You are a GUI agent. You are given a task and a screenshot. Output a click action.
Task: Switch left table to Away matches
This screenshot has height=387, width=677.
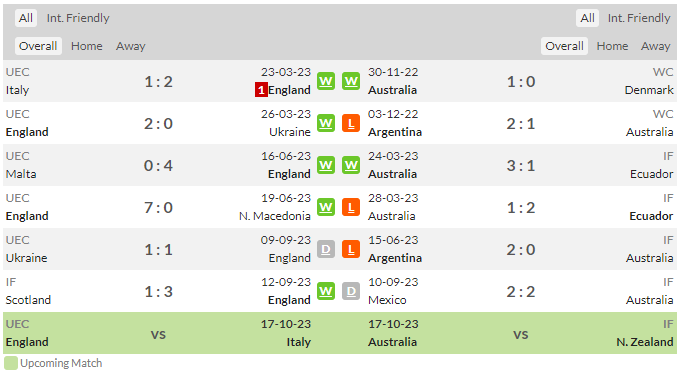pos(130,46)
